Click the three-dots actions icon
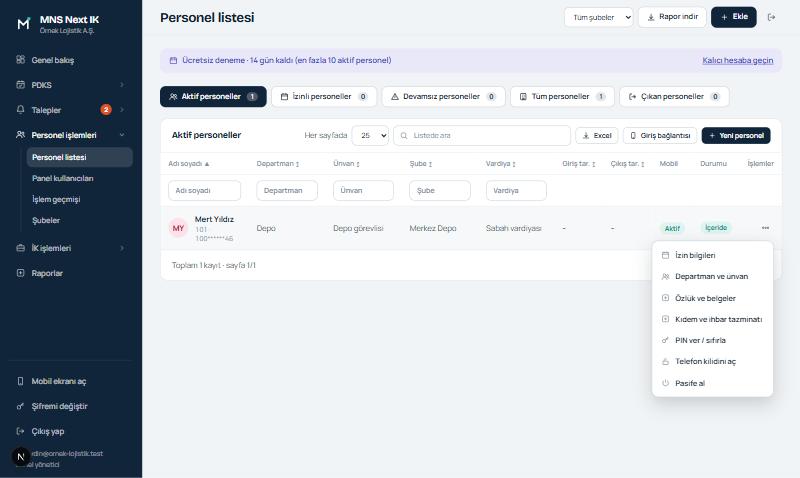Screen dimensions: 800x478 point(765,228)
